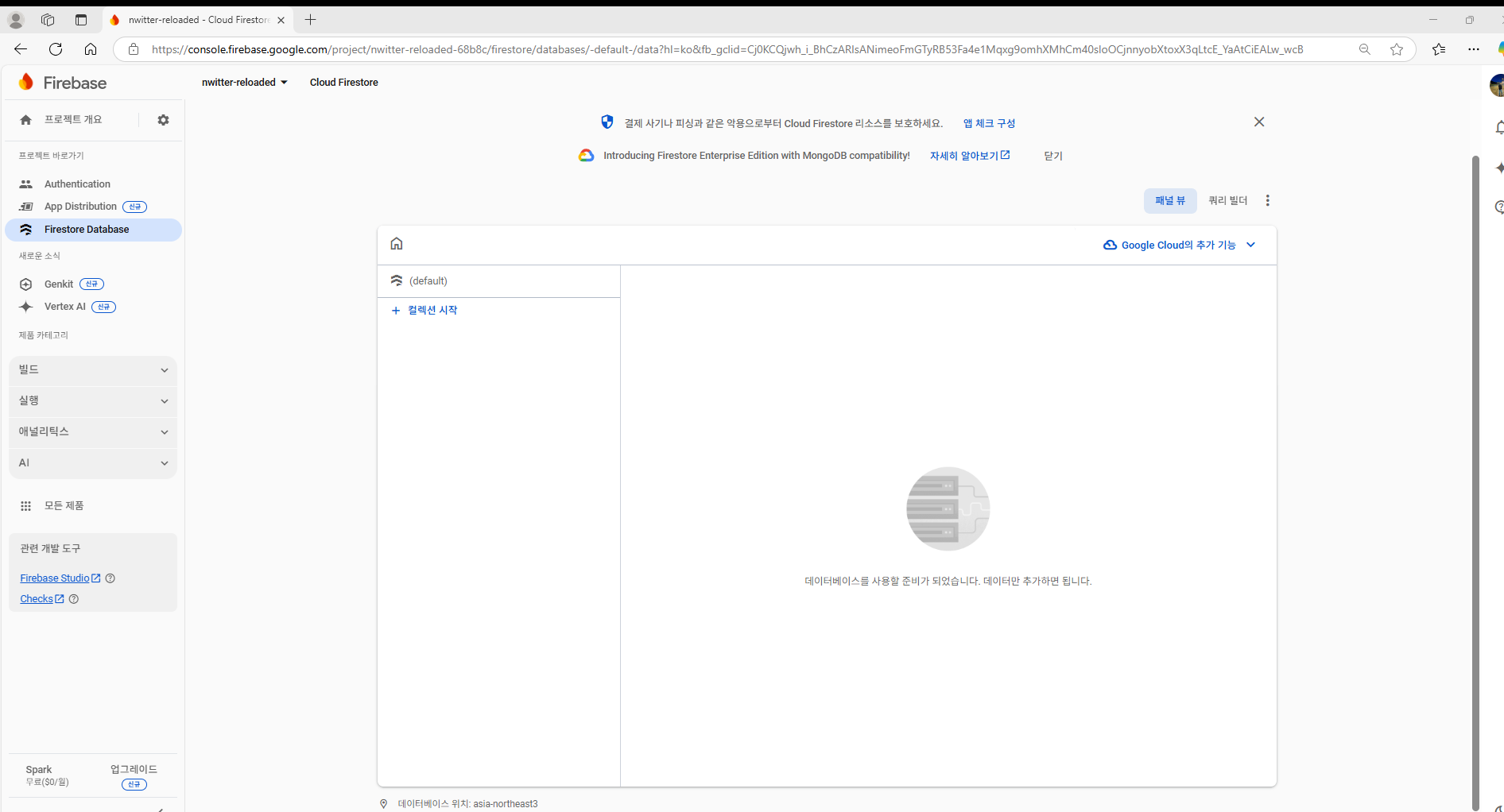This screenshot has width=1504, height=812.
Task: Switch to 쿼리 빌더 tab
Action: tap(1227, 201)
